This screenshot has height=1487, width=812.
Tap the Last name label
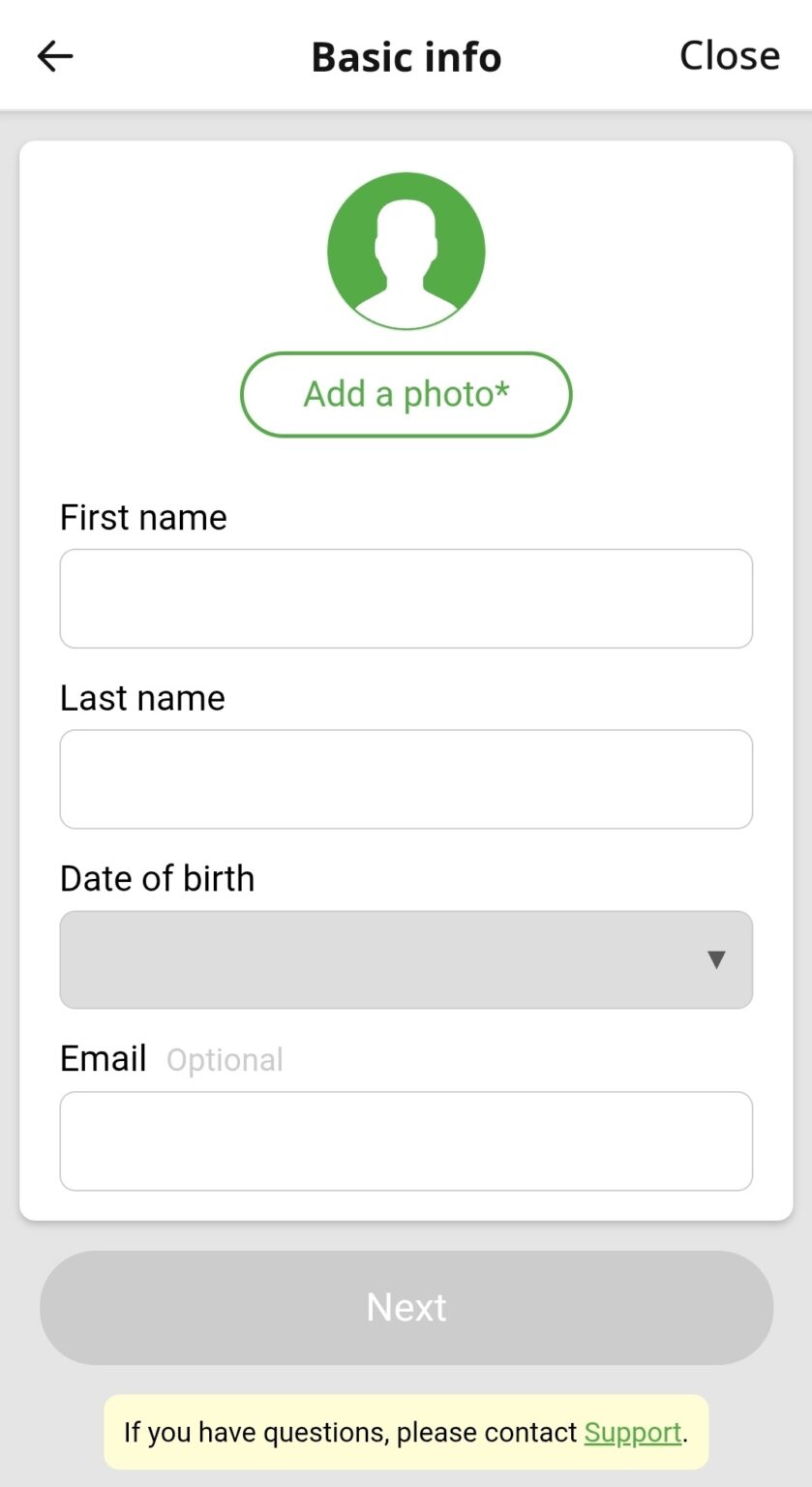point(142,698)
